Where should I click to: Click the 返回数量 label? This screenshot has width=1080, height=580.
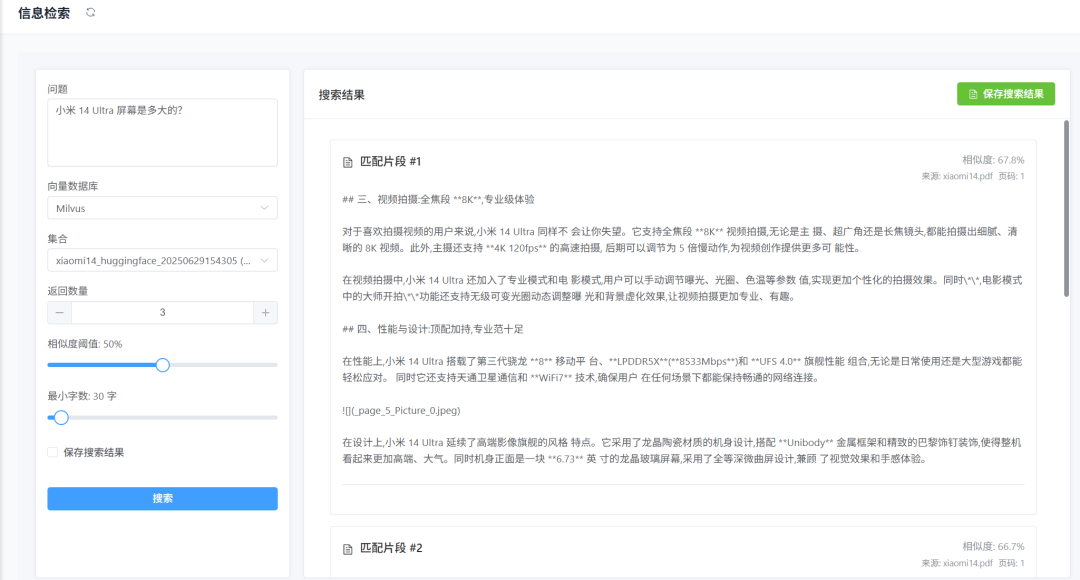pyautogui.click(x=68, y=291)
